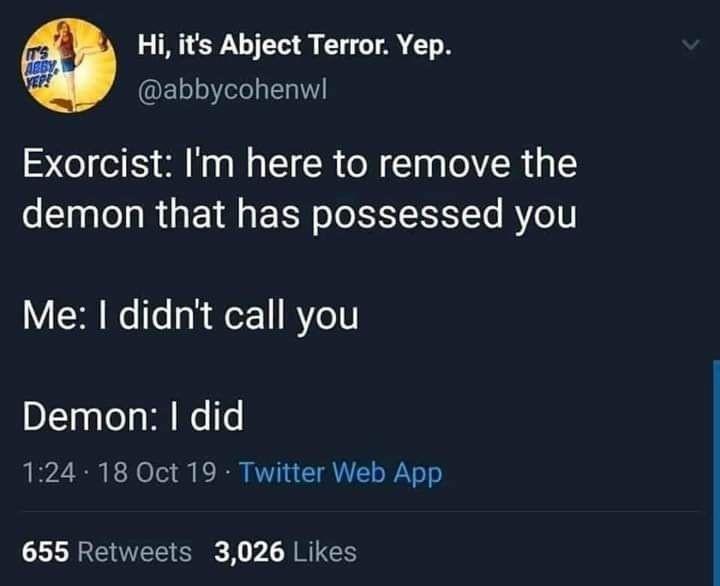Click the word 'Retweets' in the stats row

click(x=135, y=552)
